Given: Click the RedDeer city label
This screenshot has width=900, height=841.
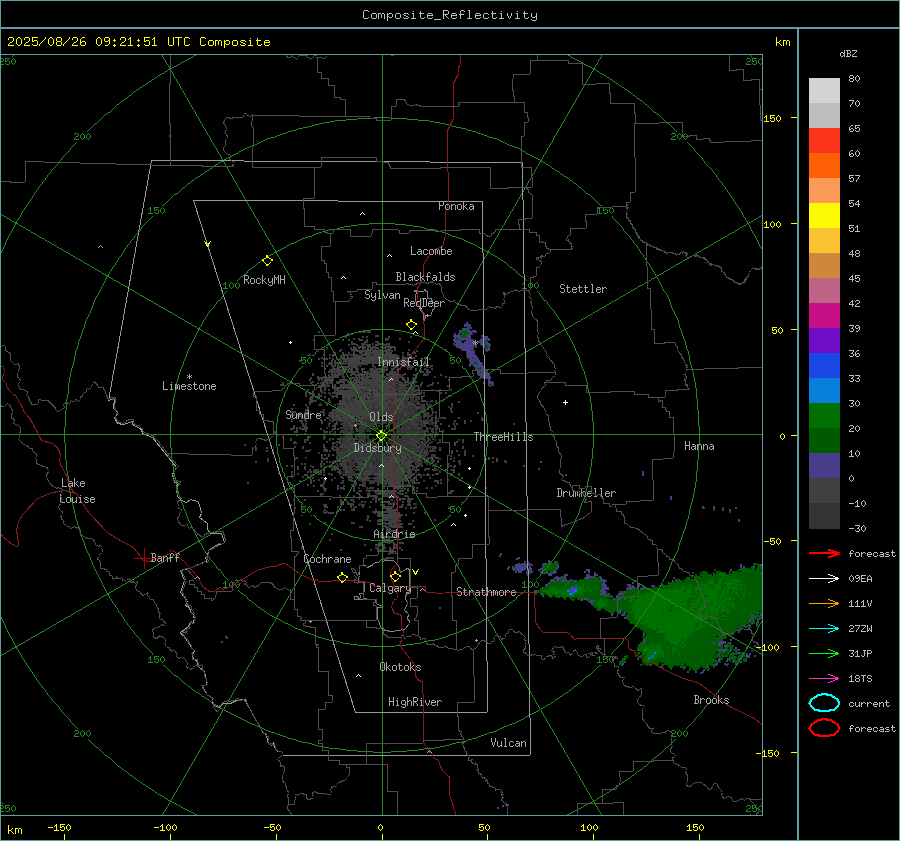Looking at the screenshot, I should coord(424,303).
